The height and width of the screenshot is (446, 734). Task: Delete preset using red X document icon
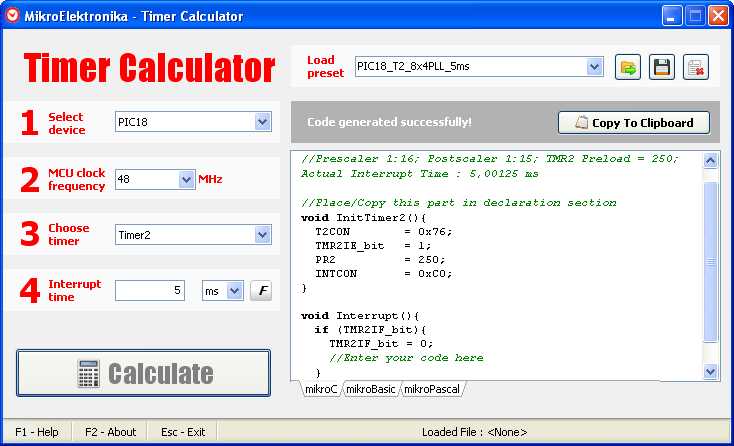click(x=696, y=67)
